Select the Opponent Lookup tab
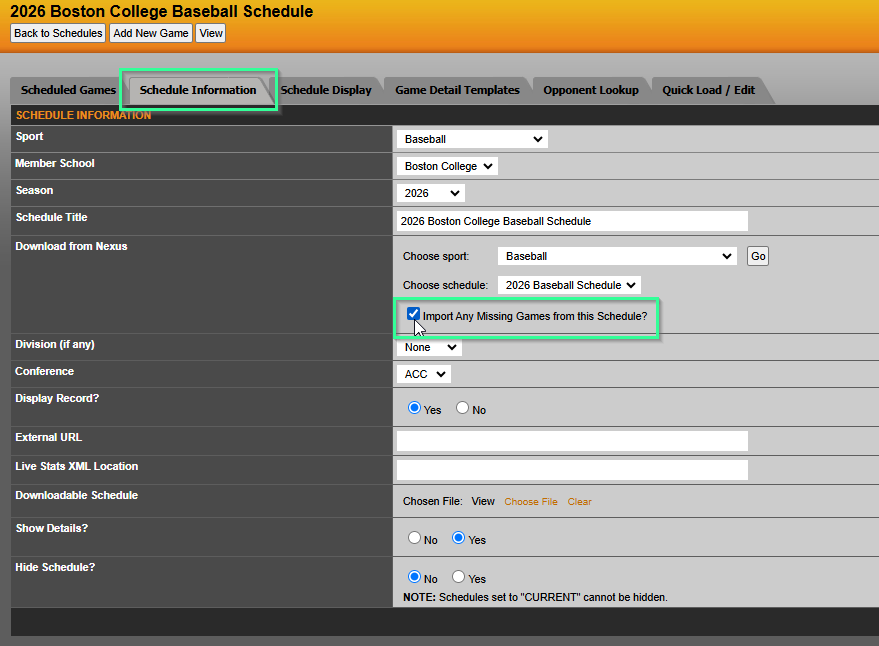 591,90
